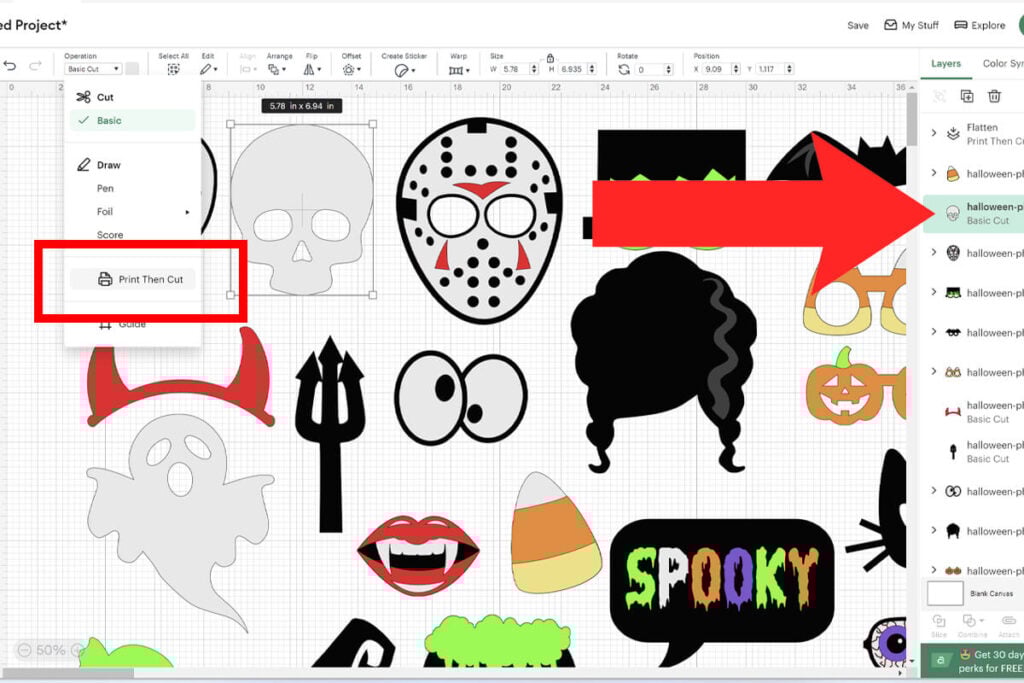Click the Select All icon
The image size is (1024, 683).
tap(173, 70)
